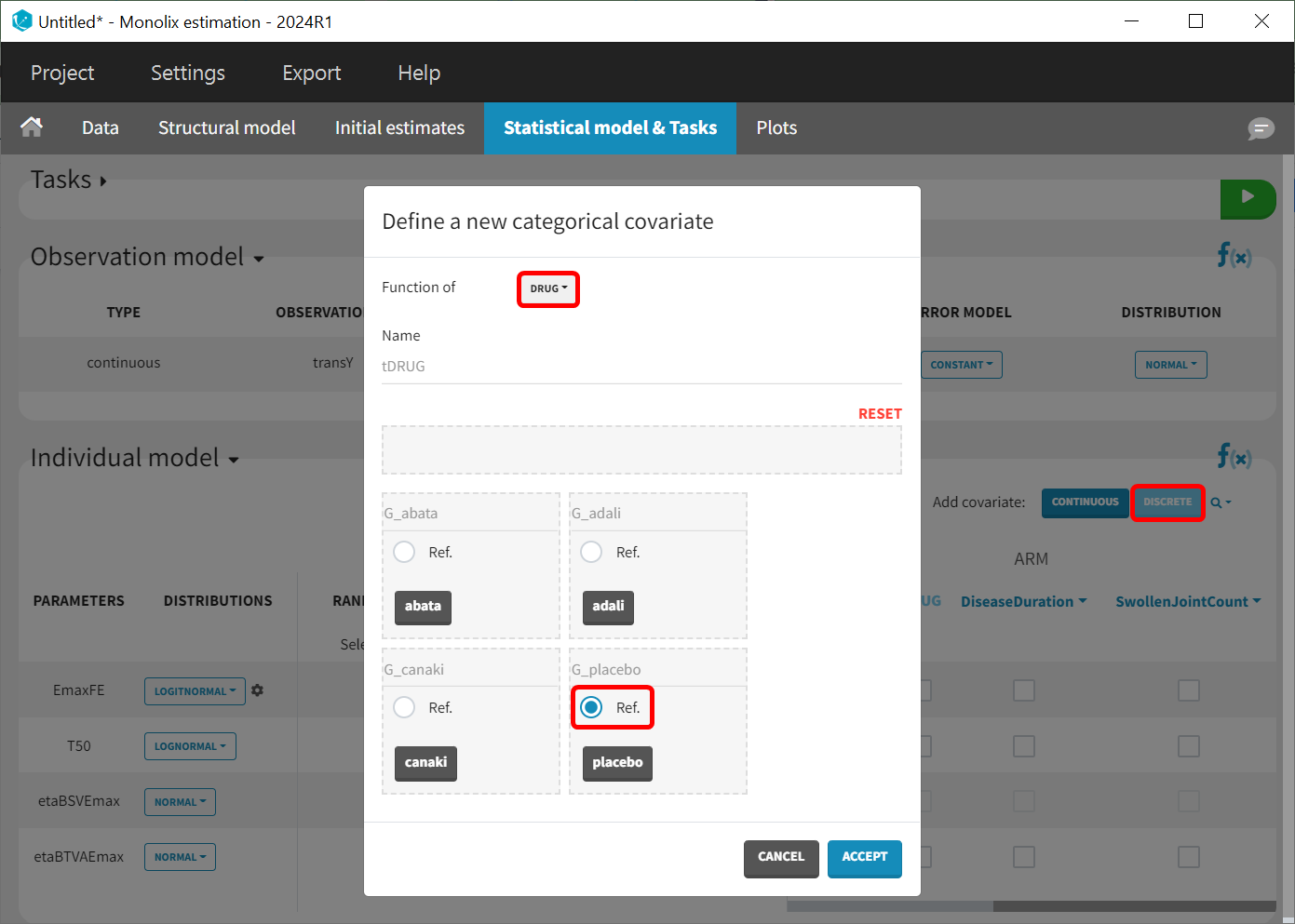Select G_canaki as reference category
1295x924 pixels.
click(x=404, y=707)
